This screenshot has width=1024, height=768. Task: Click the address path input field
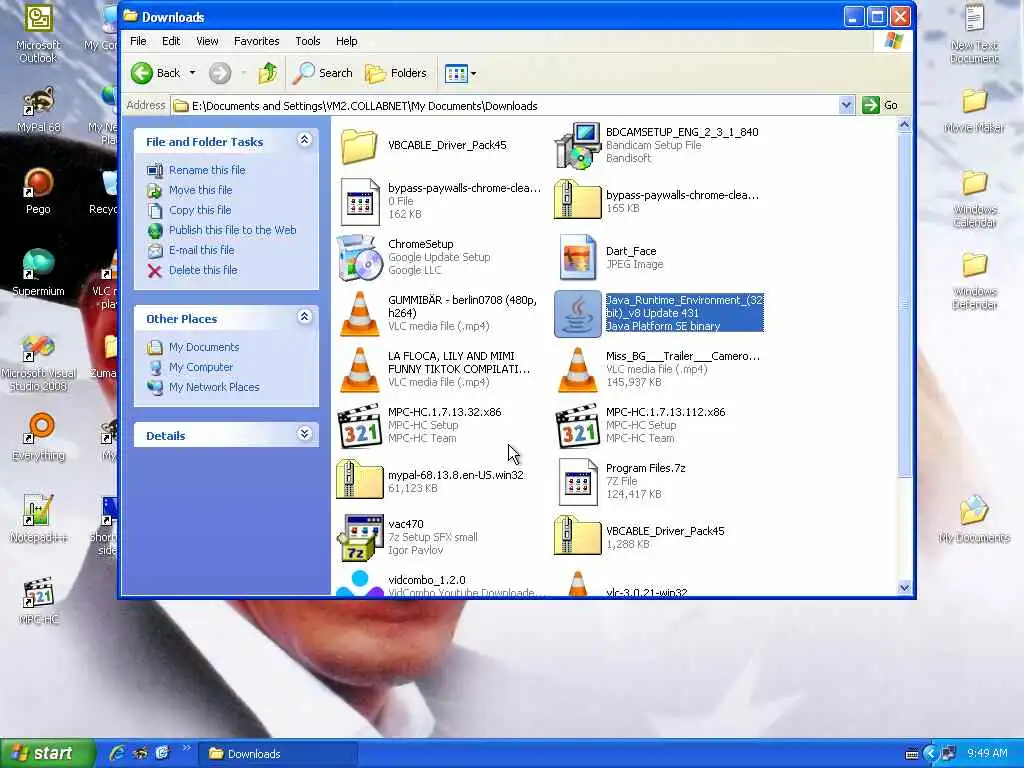pos(505,106)
